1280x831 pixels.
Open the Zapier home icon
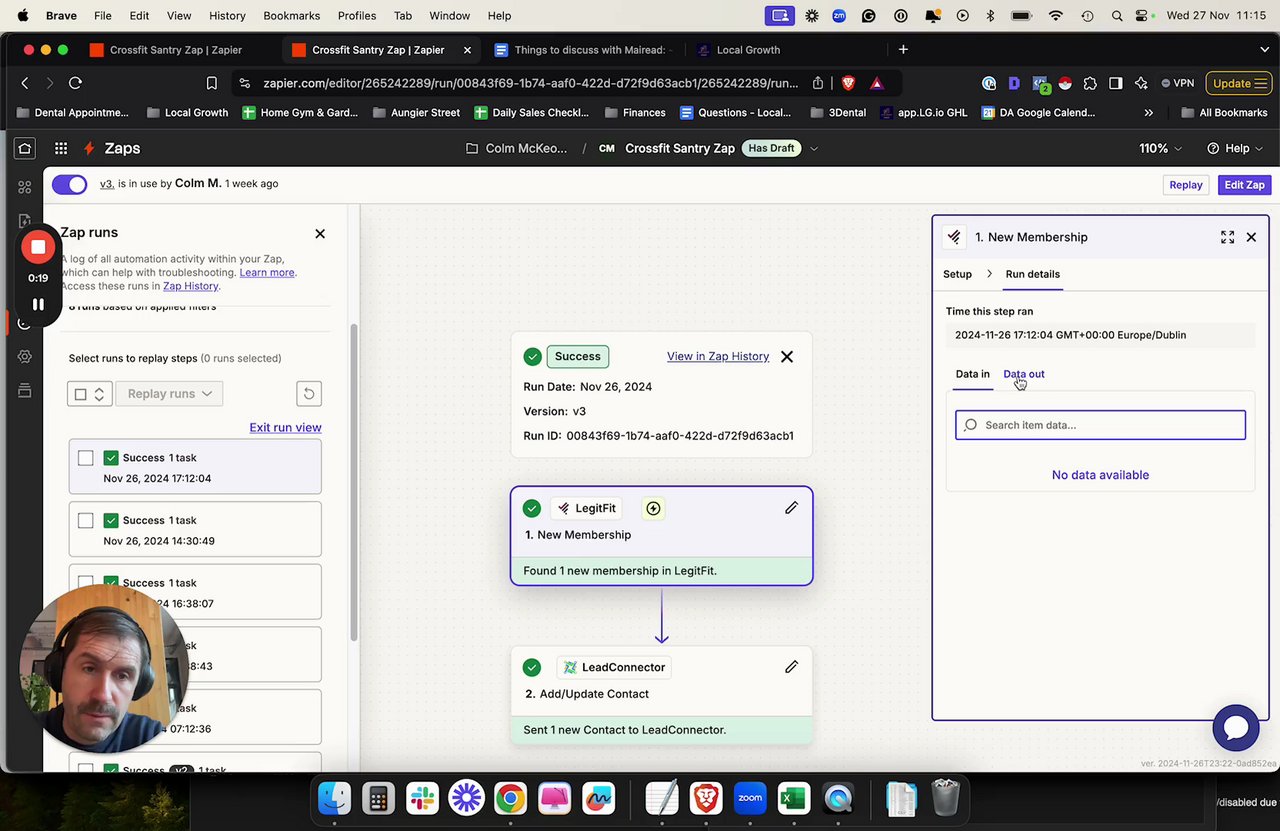coord(25,148)
